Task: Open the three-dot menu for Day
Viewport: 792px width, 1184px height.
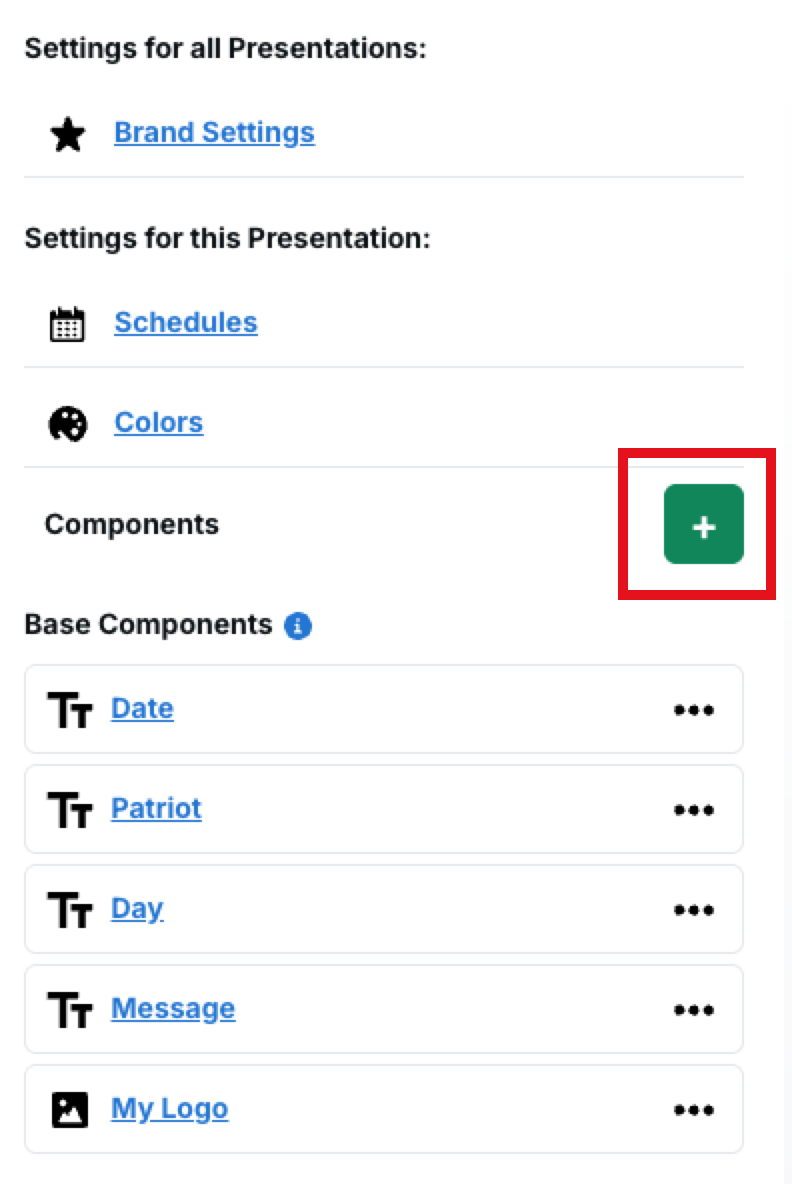Action: 693,910
